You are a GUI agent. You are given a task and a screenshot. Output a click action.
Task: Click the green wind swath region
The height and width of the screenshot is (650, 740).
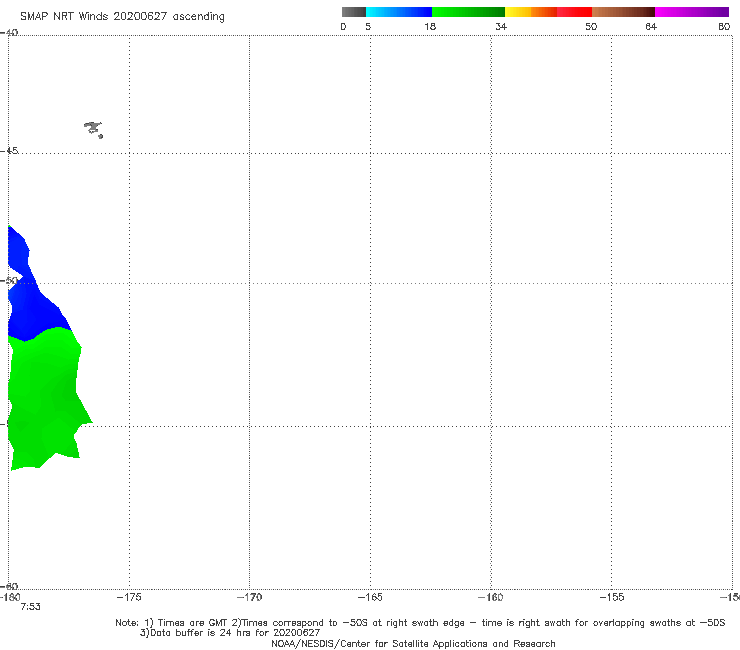click(45, 397)
